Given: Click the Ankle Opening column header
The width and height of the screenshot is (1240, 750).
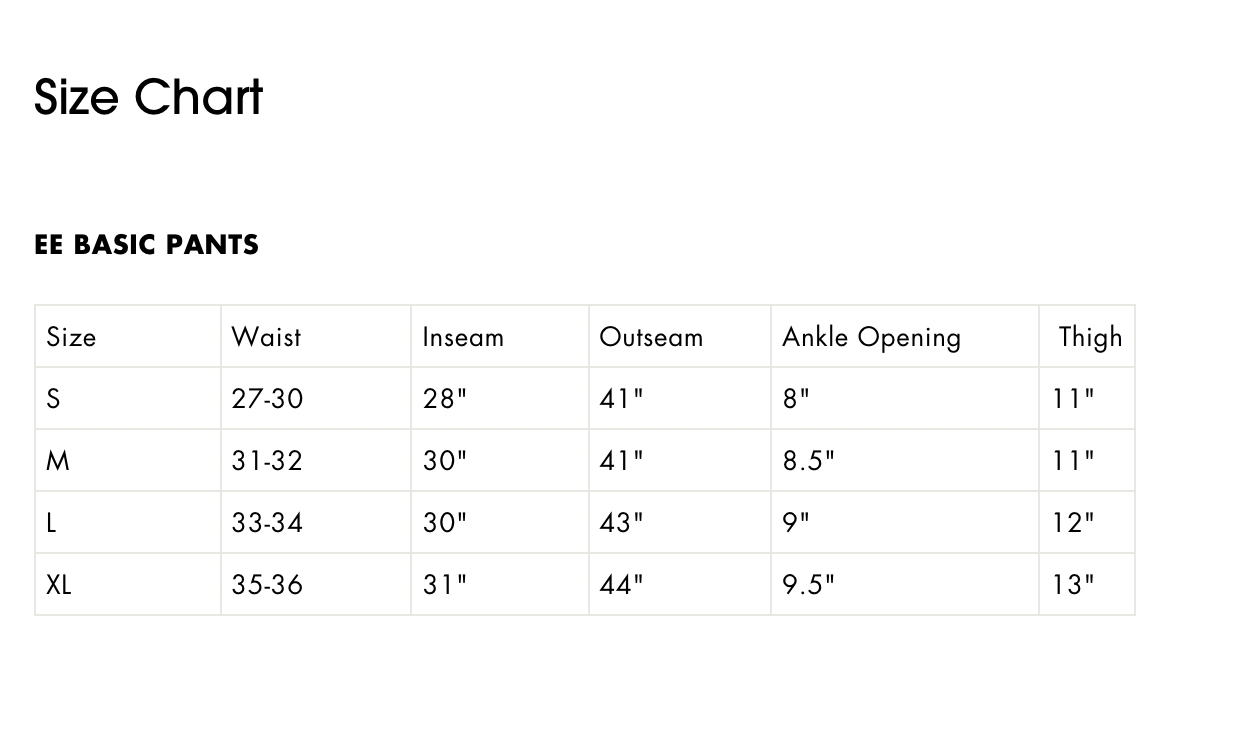Looking at the screenshot, I should coord(872,338).
